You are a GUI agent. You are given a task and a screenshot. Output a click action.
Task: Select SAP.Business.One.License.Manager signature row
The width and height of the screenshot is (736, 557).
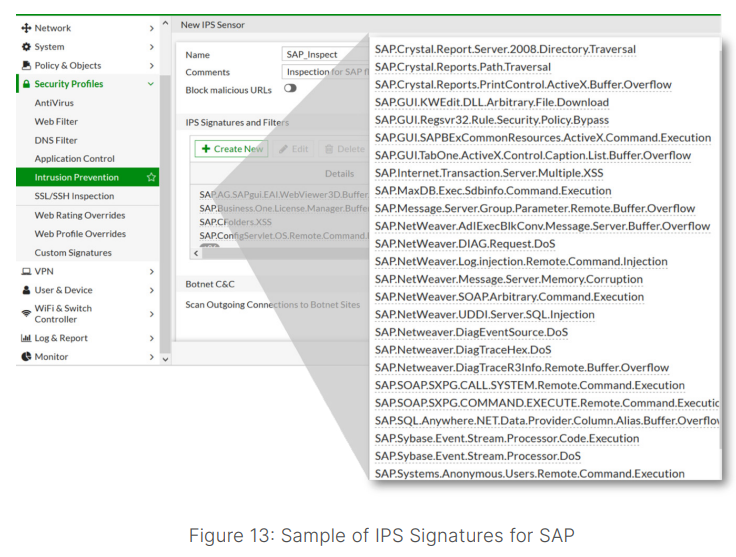pos(284,208)
